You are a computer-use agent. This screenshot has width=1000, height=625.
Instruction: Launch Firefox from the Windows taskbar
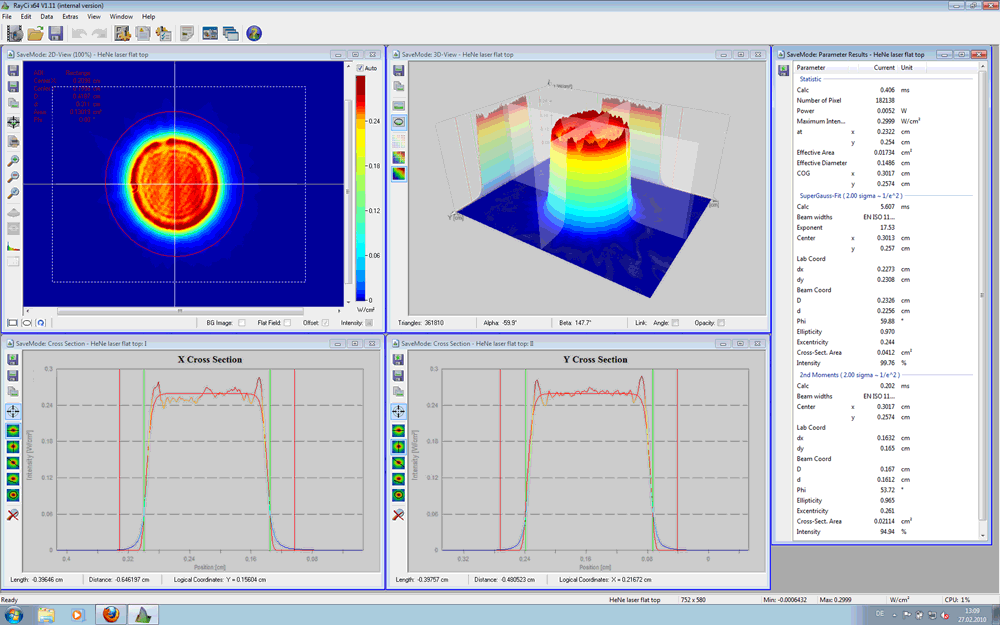[x=110, y=614]
